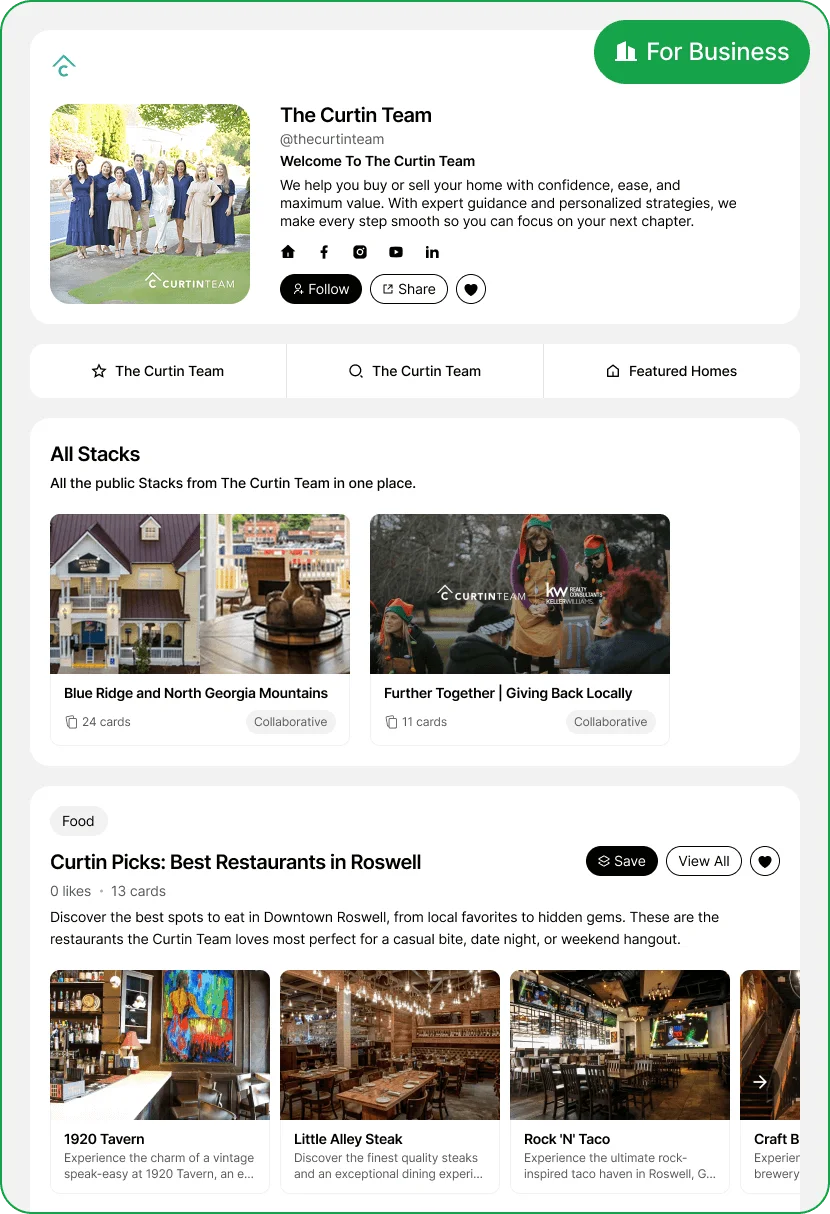830x1214 pixels.
Task: View All cards in Curtin Picks
Action: point(704,861)
